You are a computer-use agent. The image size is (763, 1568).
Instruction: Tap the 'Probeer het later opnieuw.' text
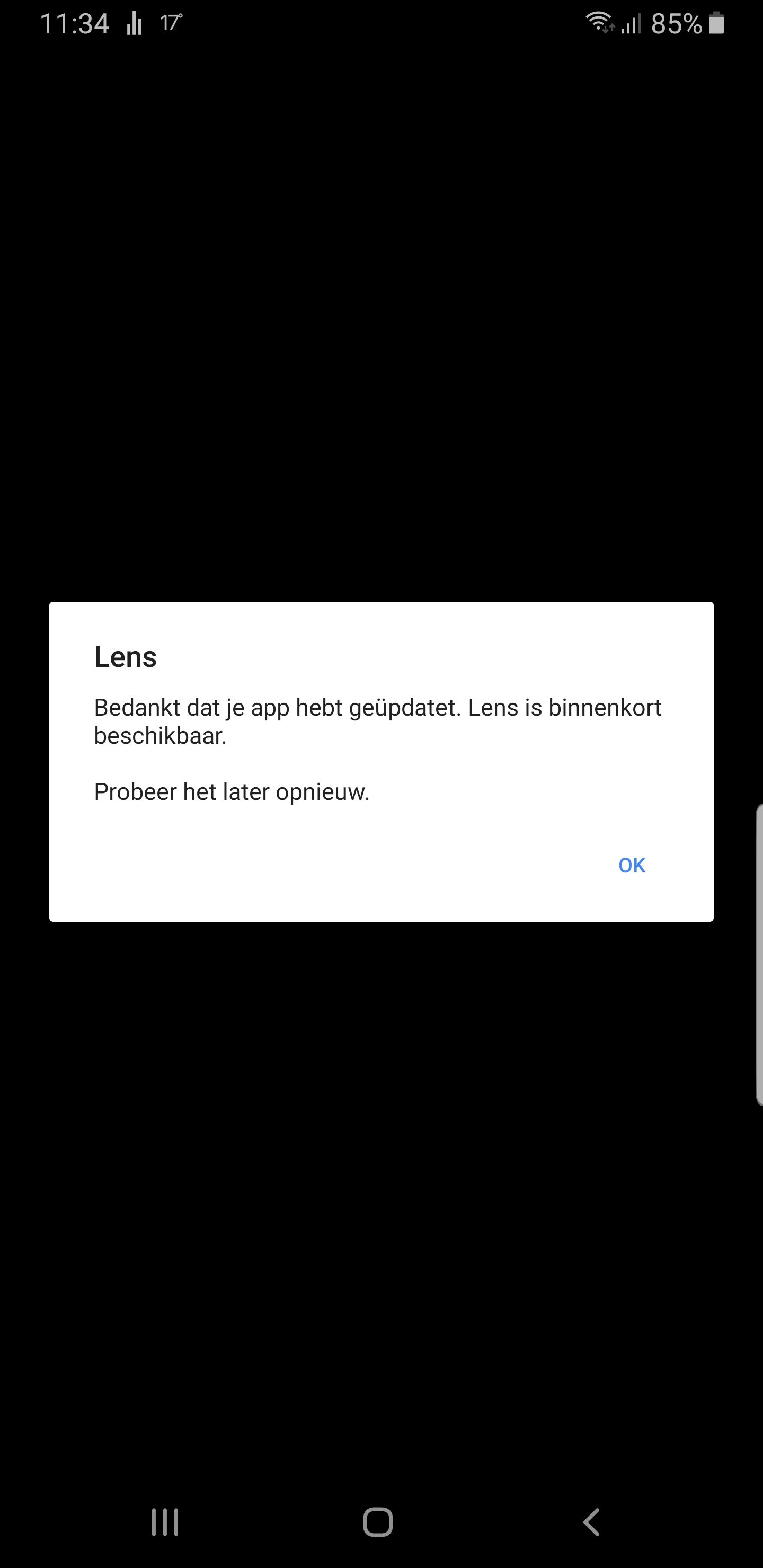click(232, 792)
